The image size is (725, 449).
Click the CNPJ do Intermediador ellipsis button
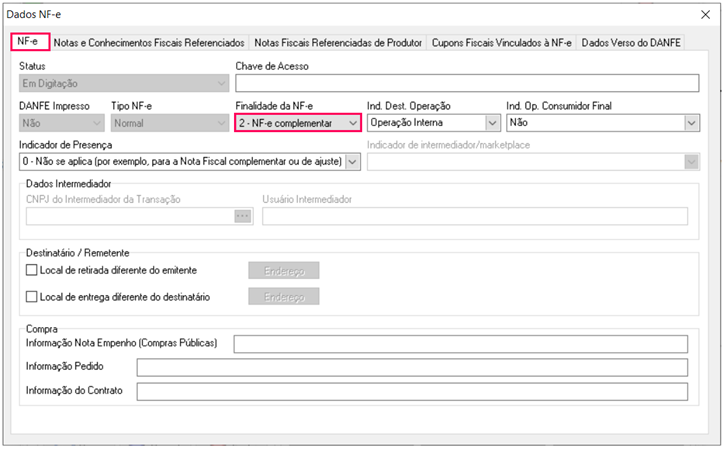pos(242,216)
